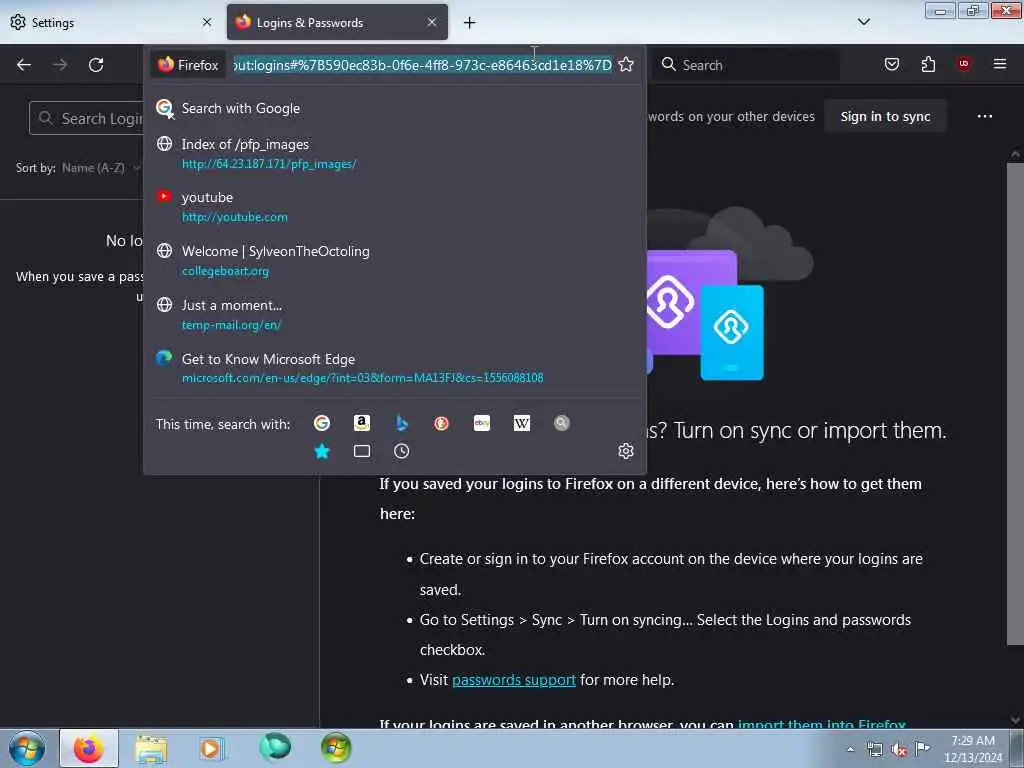Select the Logins & Passwords tab
Image resolution: width=1024 pixels, height=768 pixels.
pyautogui.click(x=337, y=22)
